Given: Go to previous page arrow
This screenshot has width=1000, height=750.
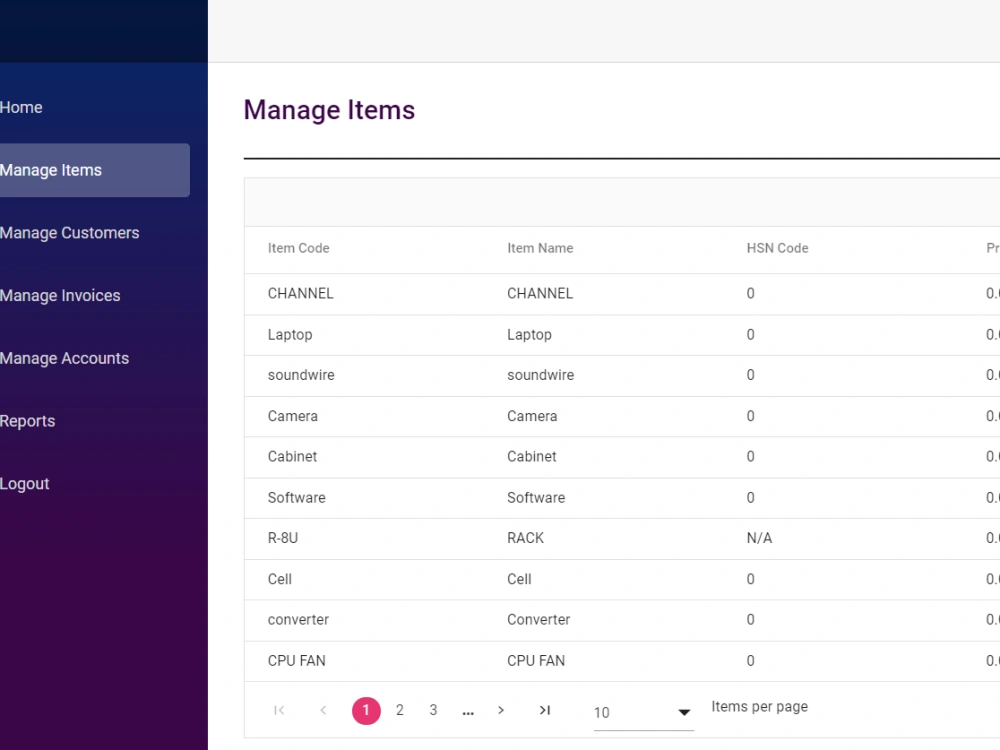Looking at the screenshot, I should pos(323,710).
